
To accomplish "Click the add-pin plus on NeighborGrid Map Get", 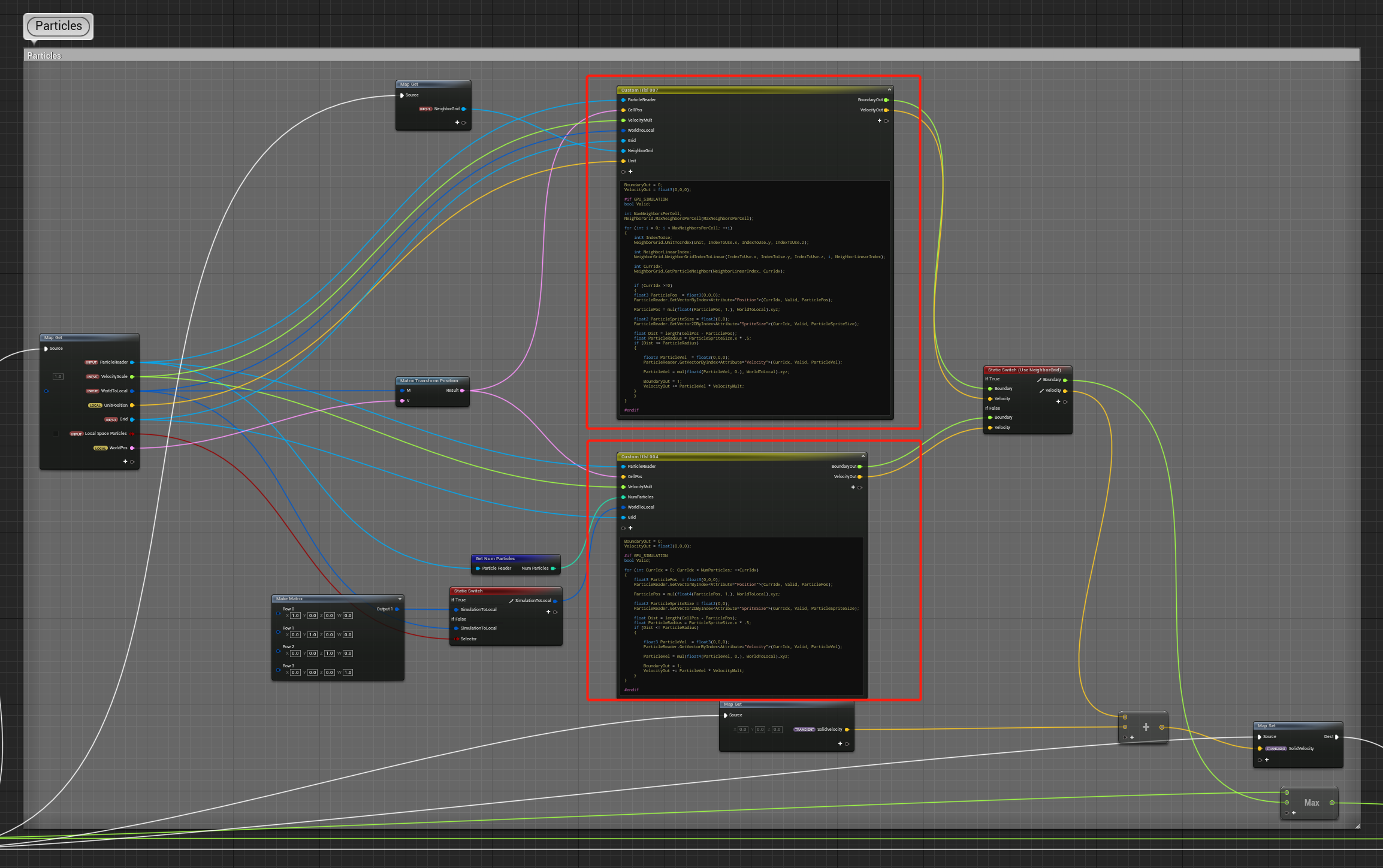I will (457, 122).
